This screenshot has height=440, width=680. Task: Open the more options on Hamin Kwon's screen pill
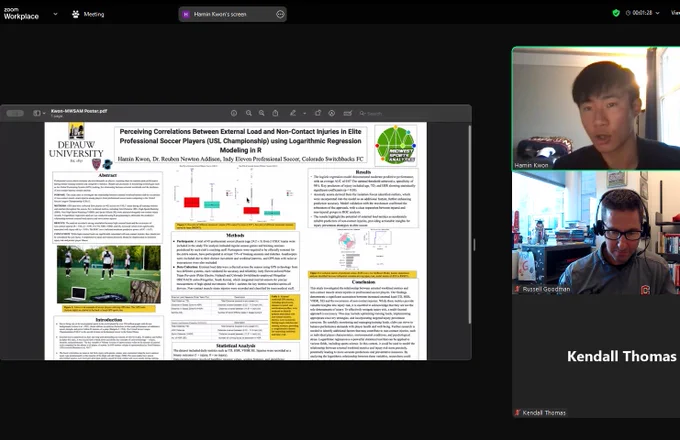pos(280,14)
